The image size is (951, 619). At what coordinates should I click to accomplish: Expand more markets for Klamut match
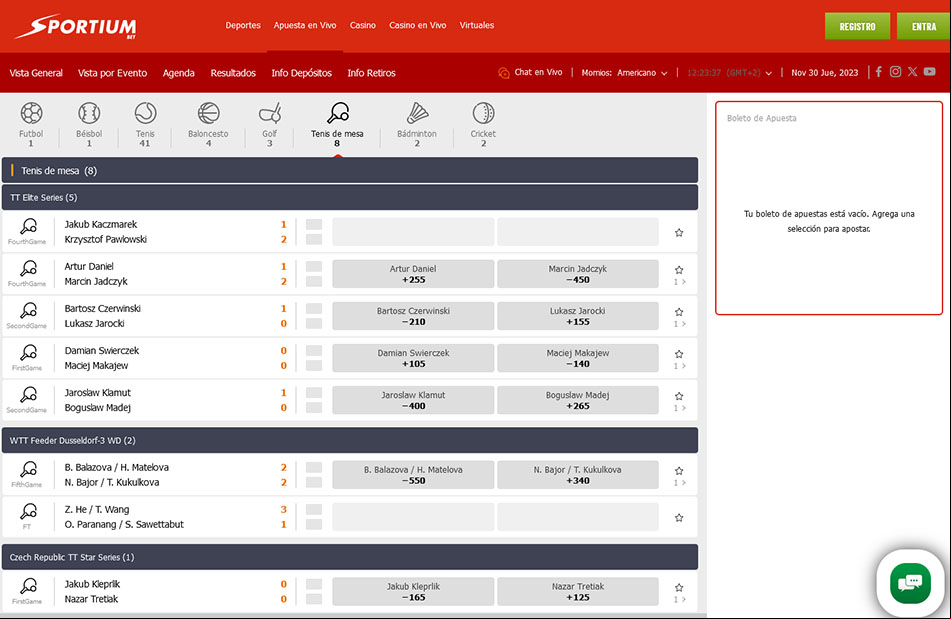click(x=680, y=408)
